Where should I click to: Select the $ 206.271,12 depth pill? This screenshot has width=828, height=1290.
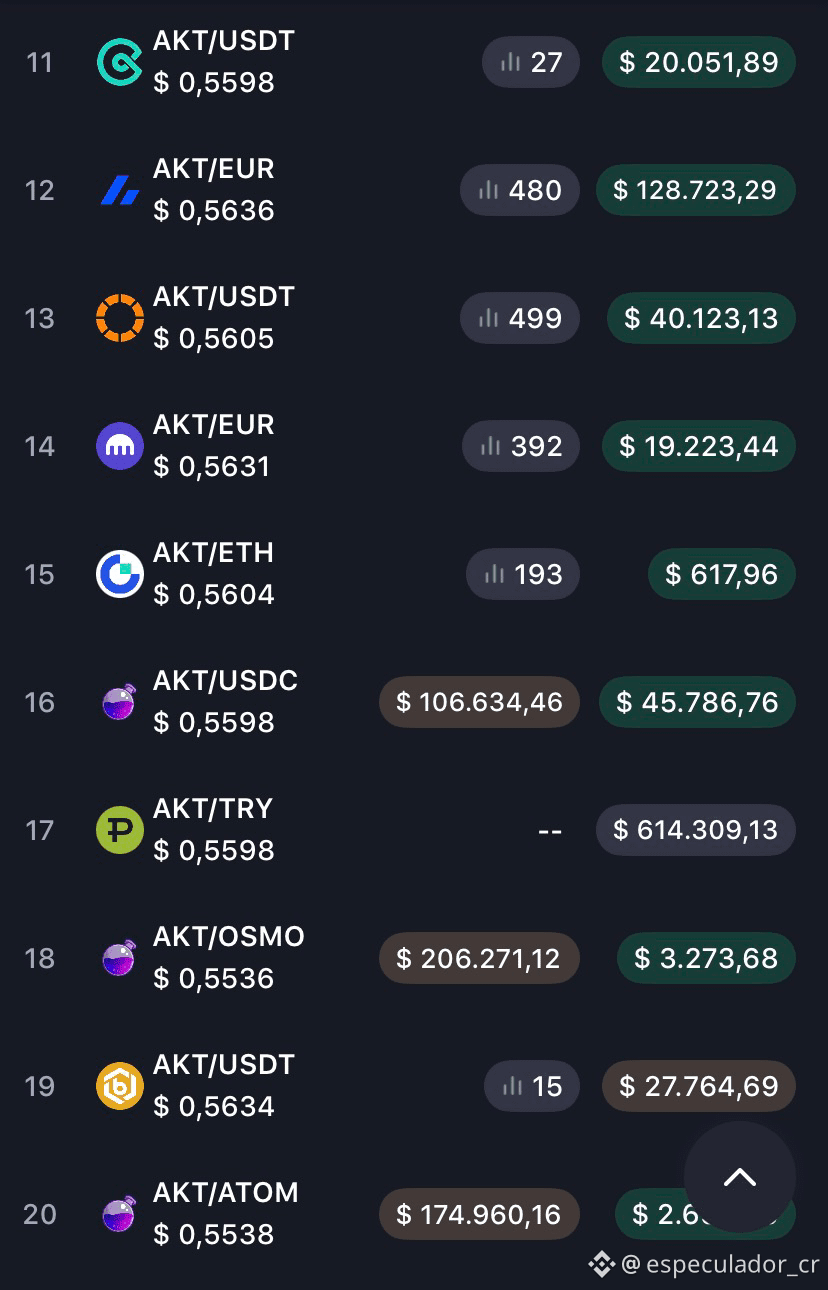point(479,958)
